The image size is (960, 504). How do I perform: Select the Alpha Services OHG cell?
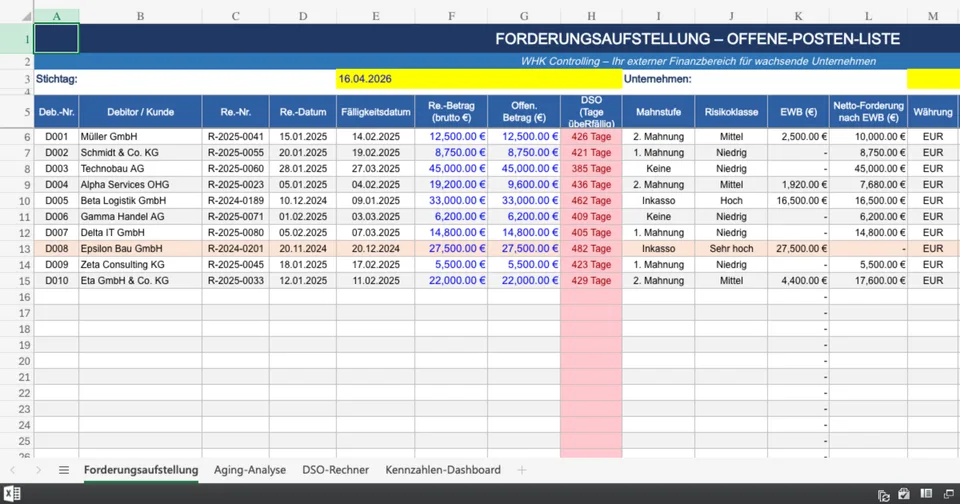(140, 184)
